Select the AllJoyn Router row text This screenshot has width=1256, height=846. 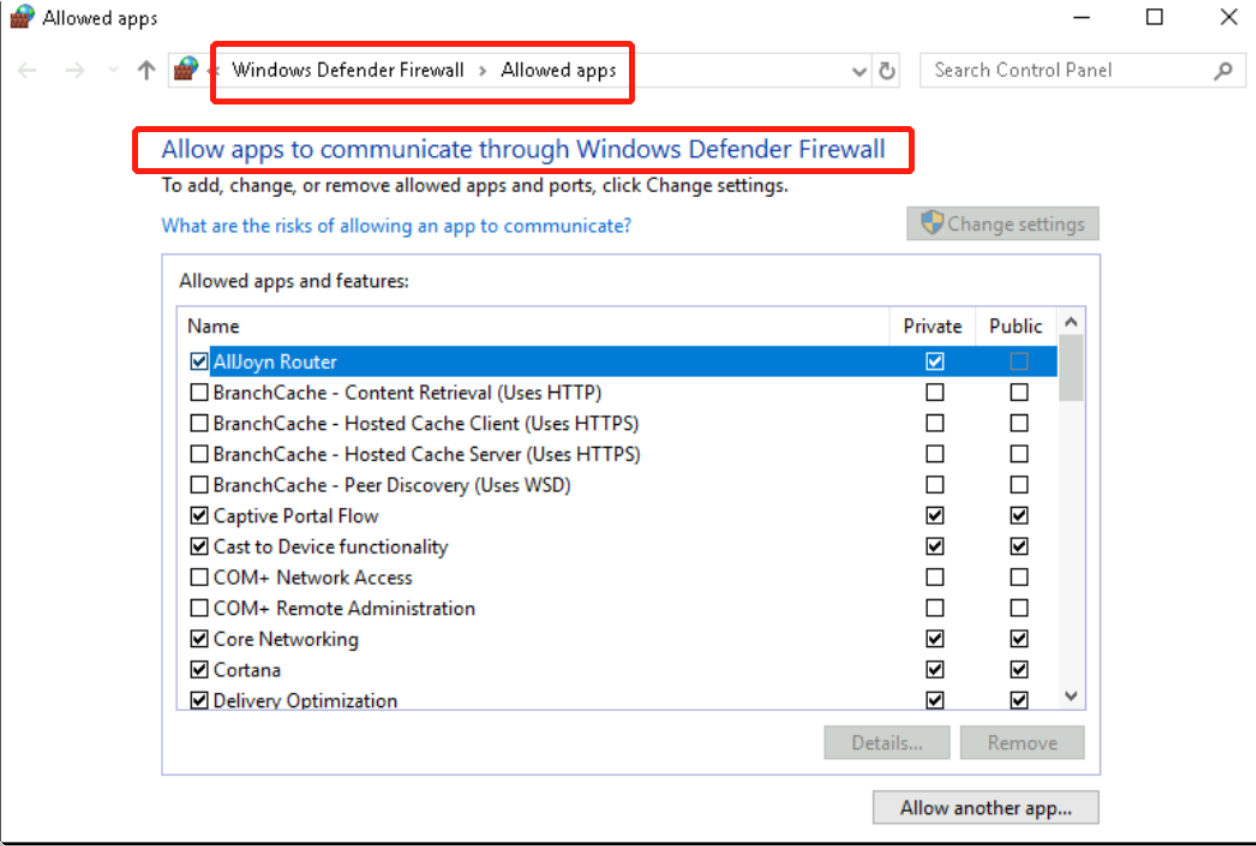pyautogui.click(x=275, y=362)
